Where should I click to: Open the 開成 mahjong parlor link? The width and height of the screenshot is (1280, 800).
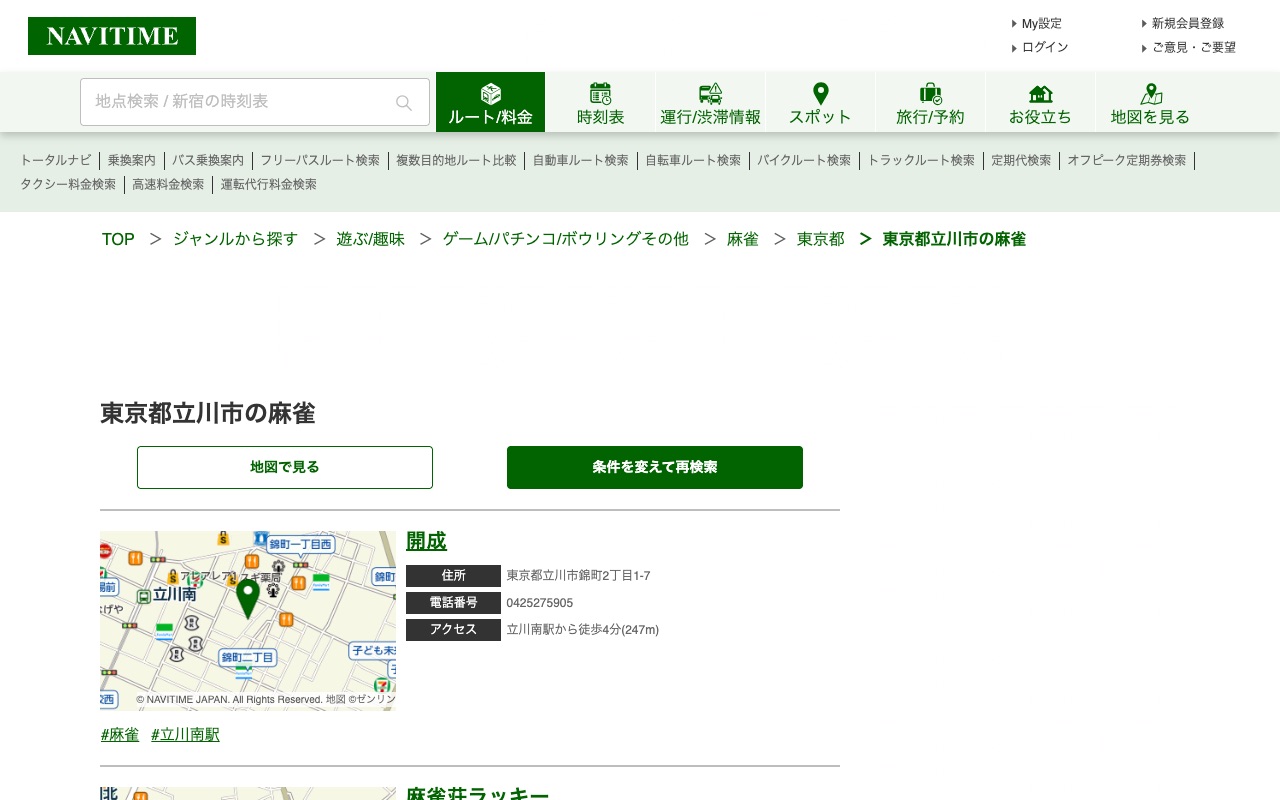(426, 541)
